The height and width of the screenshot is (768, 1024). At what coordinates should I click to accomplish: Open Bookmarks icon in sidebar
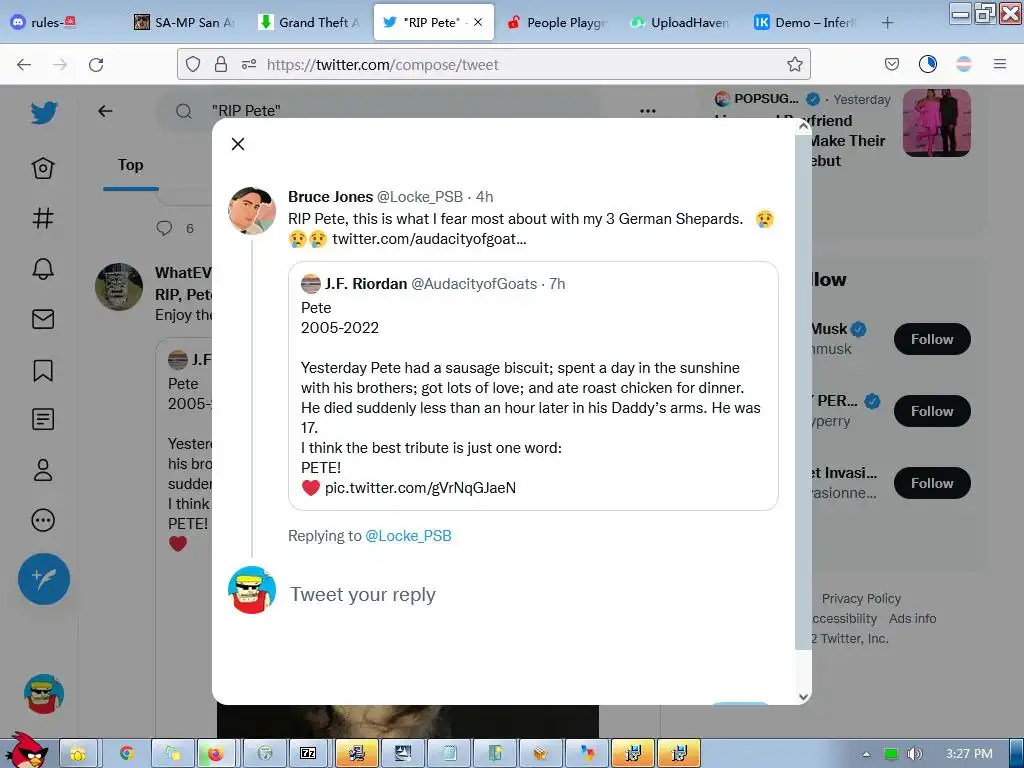tap(43, 370)
